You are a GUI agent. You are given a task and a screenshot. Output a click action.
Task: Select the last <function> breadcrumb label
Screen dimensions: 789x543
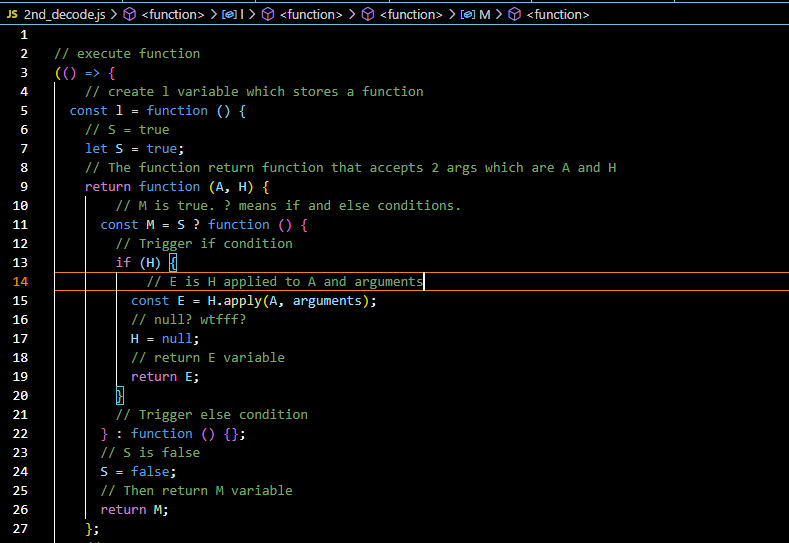557,14
